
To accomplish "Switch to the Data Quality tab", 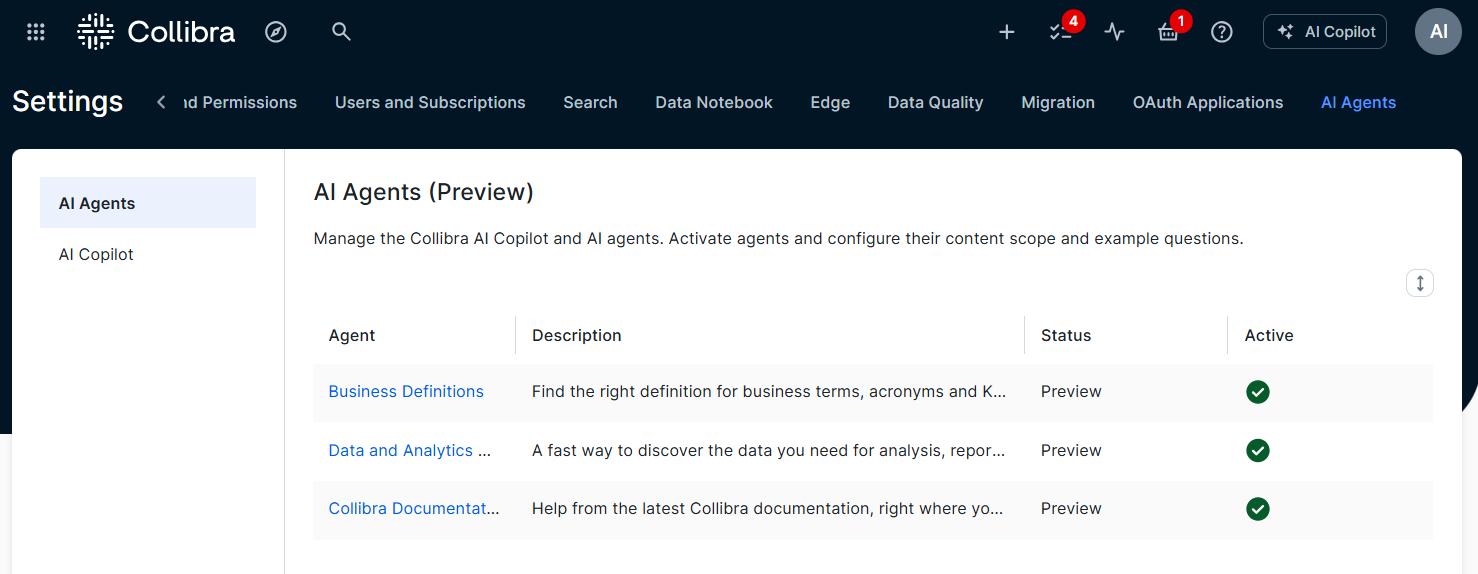I will coord(935,102).
